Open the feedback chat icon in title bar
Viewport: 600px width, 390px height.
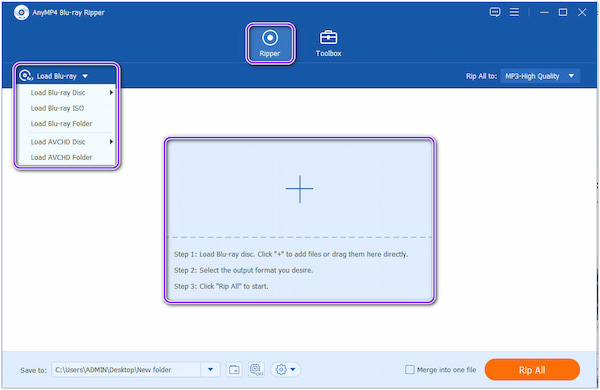click(x=495, y=12)
